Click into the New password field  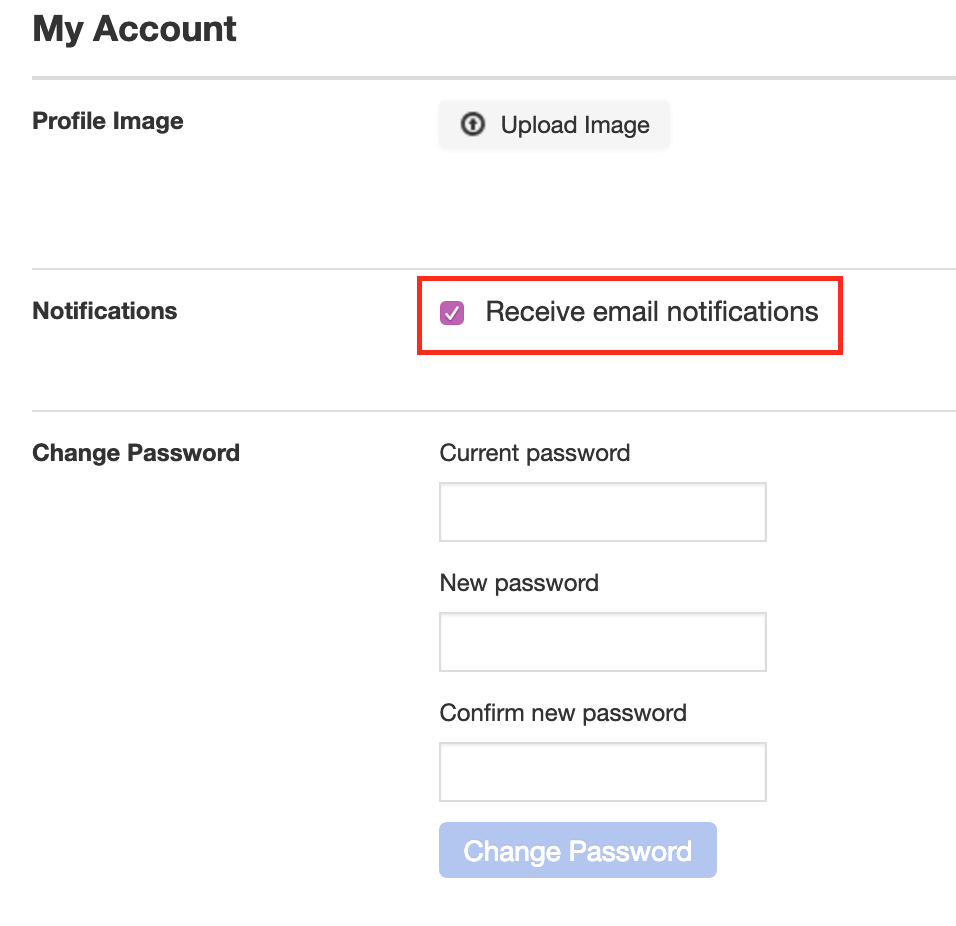click(x=602, y=642)
